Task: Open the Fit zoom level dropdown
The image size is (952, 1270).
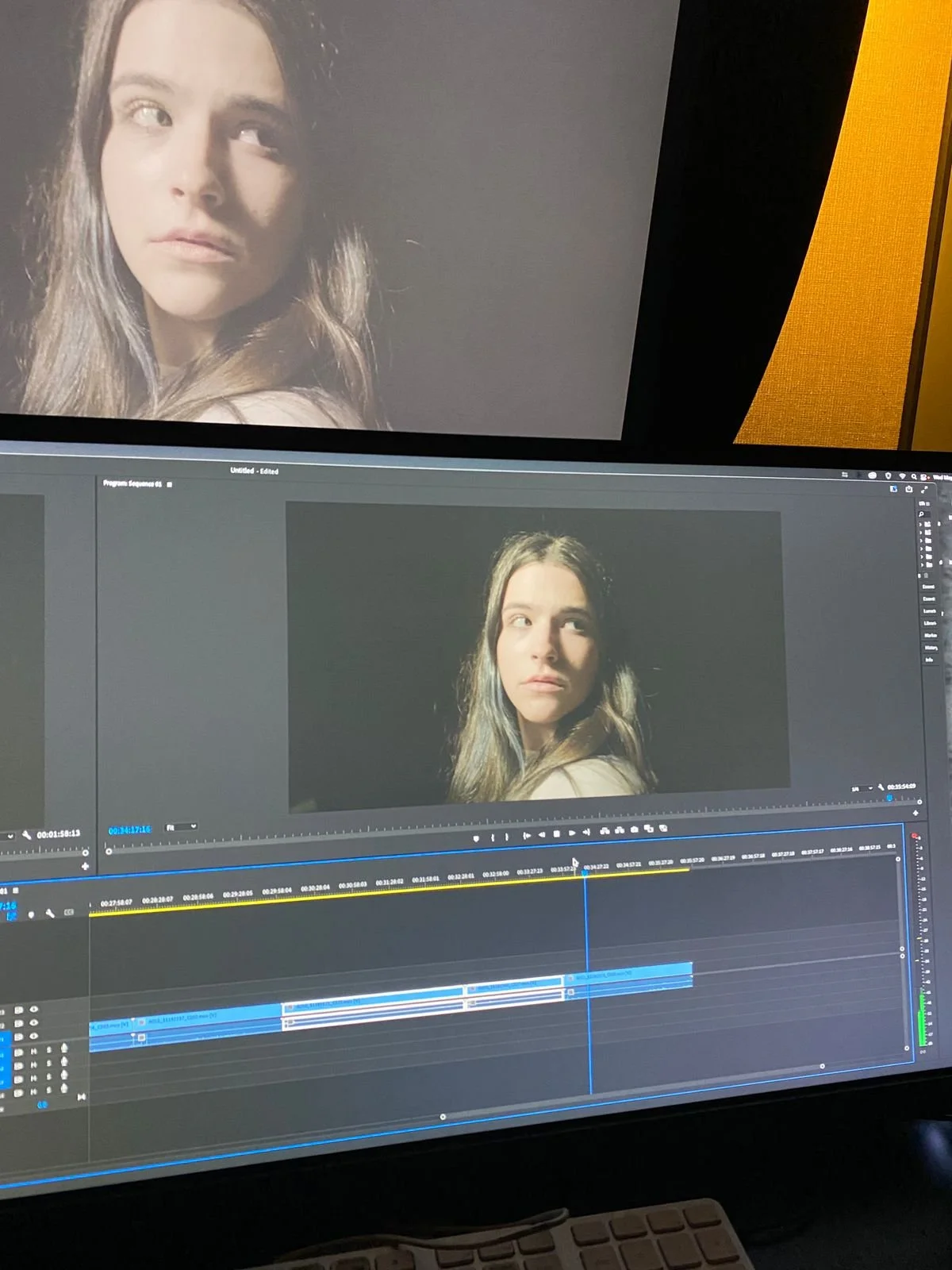Action: [181, 827]
